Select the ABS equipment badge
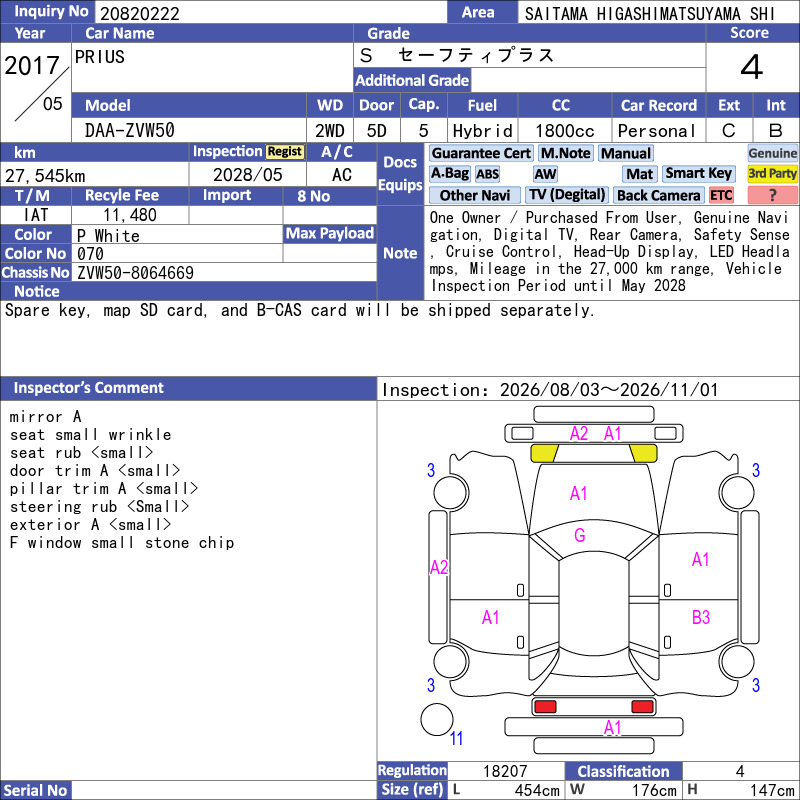The height and width of the screenshot is (800, 800). coord(487,174)
